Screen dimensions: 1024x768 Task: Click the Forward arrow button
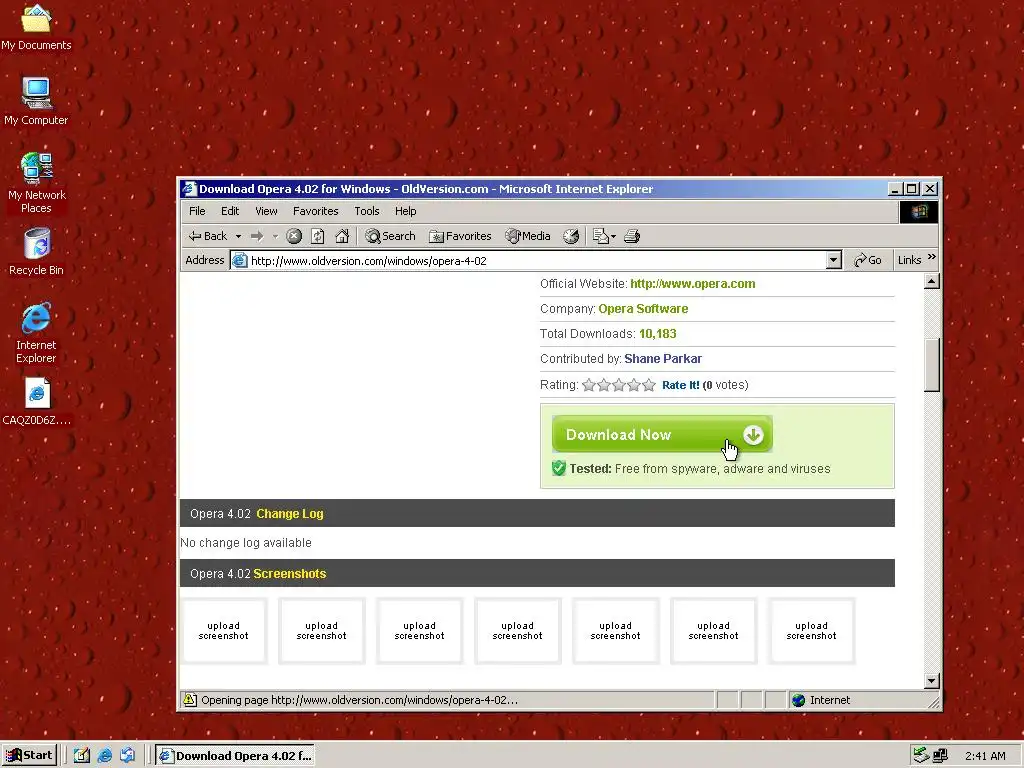point(257,236)
